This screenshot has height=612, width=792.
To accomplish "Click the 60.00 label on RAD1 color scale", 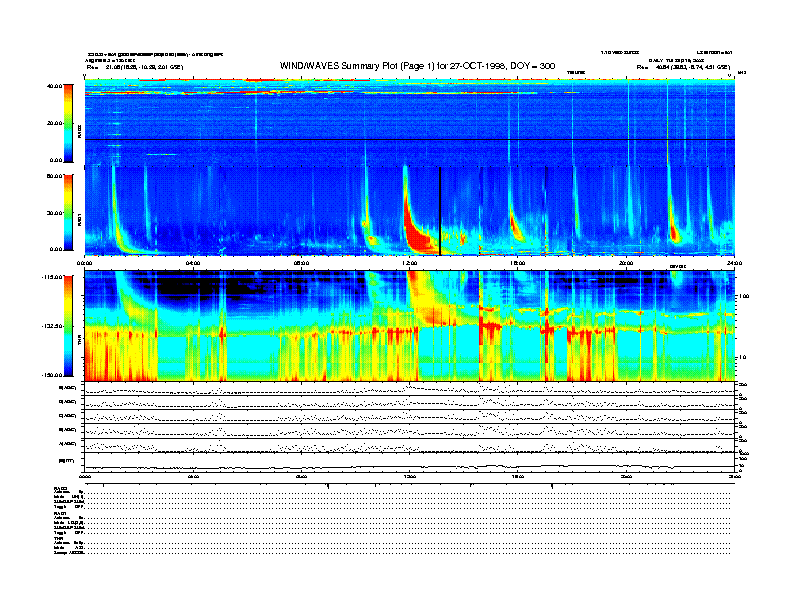I will tap(54, 176).
